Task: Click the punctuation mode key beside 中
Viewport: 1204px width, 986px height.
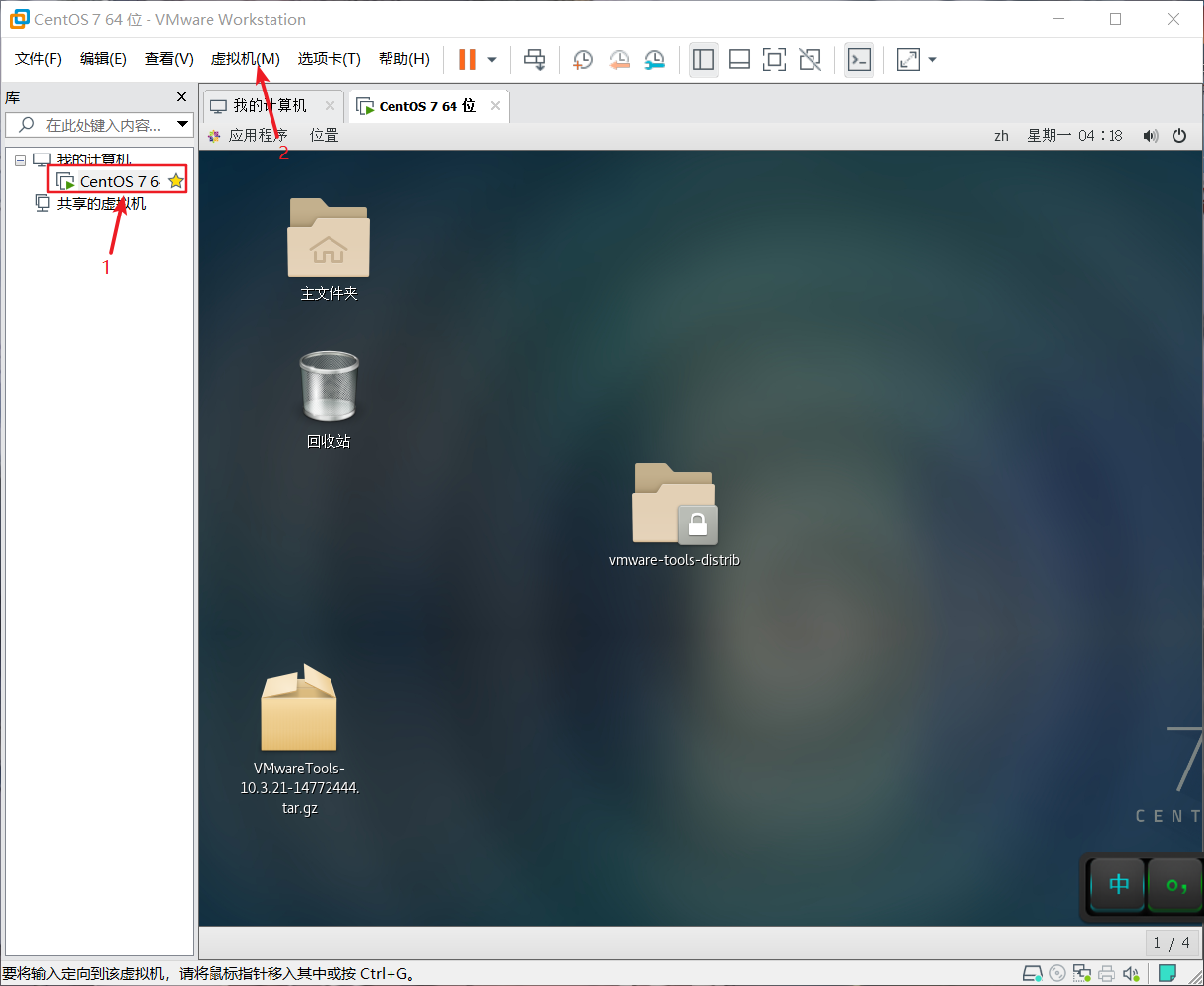Action: click(x=1175, y=885)
